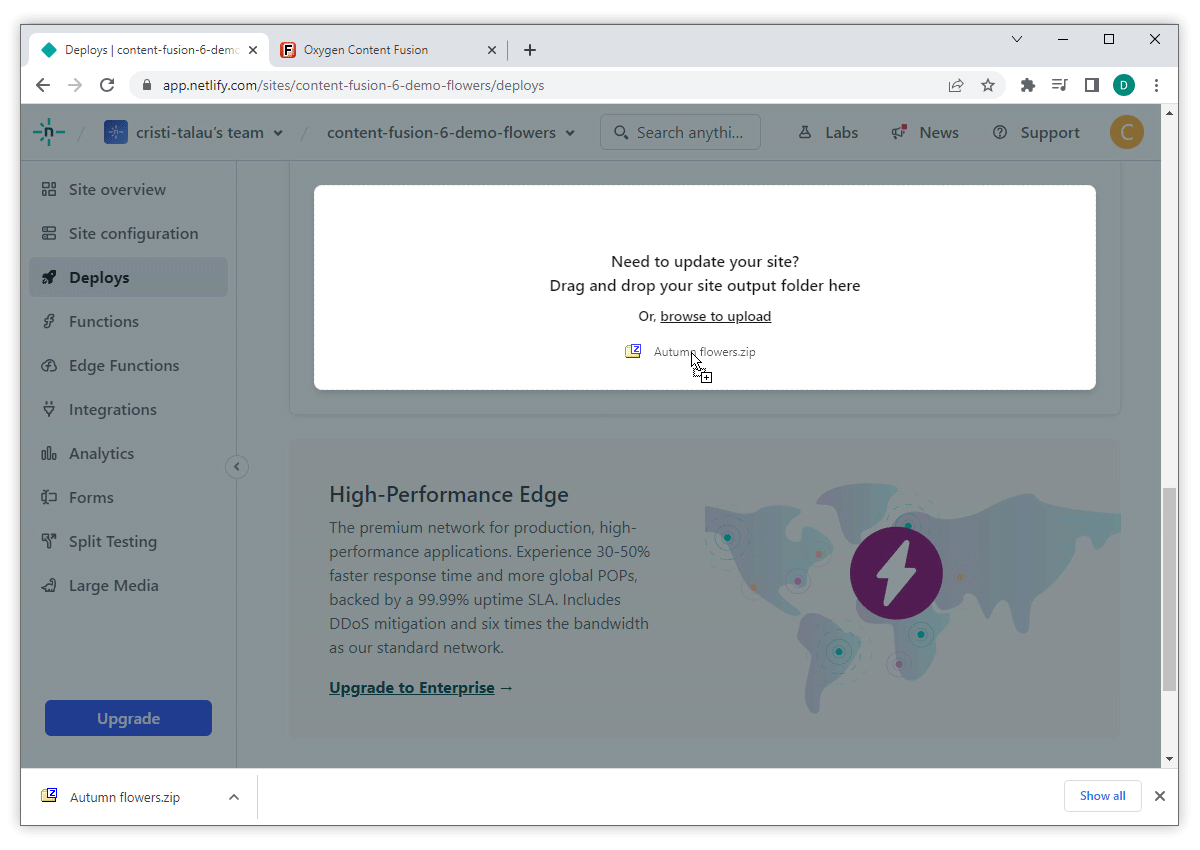Open the Chrome extensions puzzle icon
Image resolution: width=1200 pixels, height=850 pixels.
[x=1027, y=85]
